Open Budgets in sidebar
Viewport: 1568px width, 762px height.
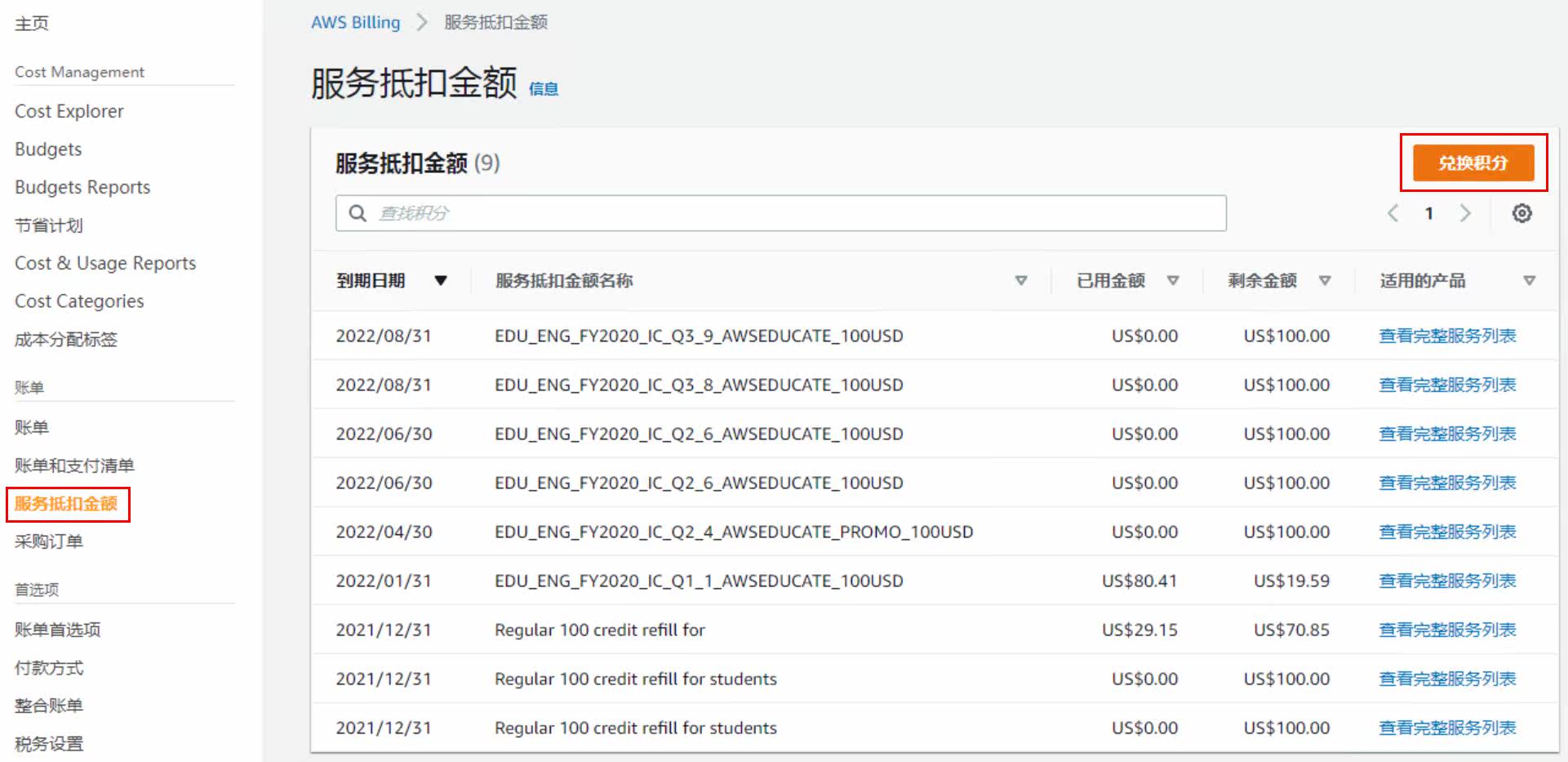point(48,149)
